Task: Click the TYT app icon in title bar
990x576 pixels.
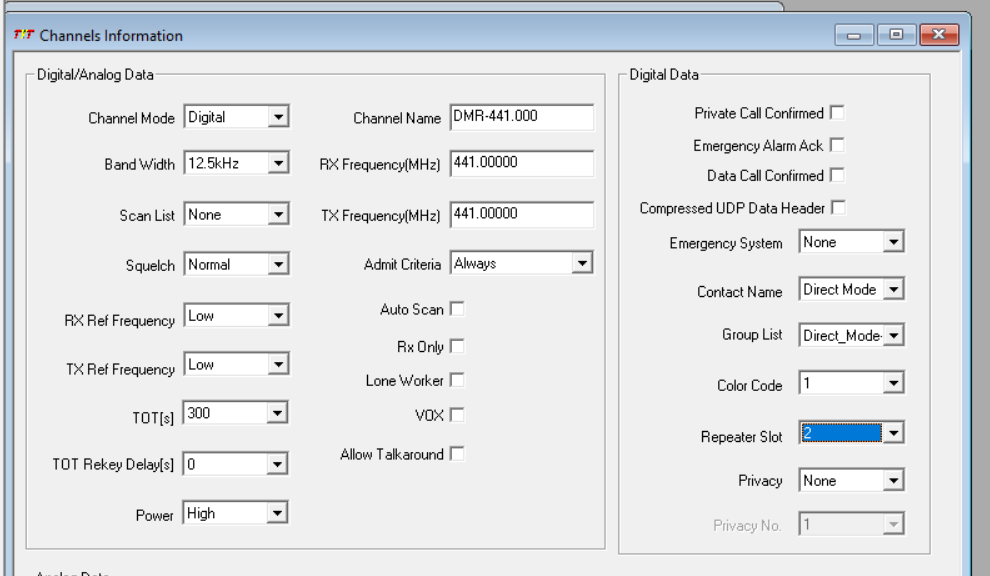Action: (x=23, y=35)
